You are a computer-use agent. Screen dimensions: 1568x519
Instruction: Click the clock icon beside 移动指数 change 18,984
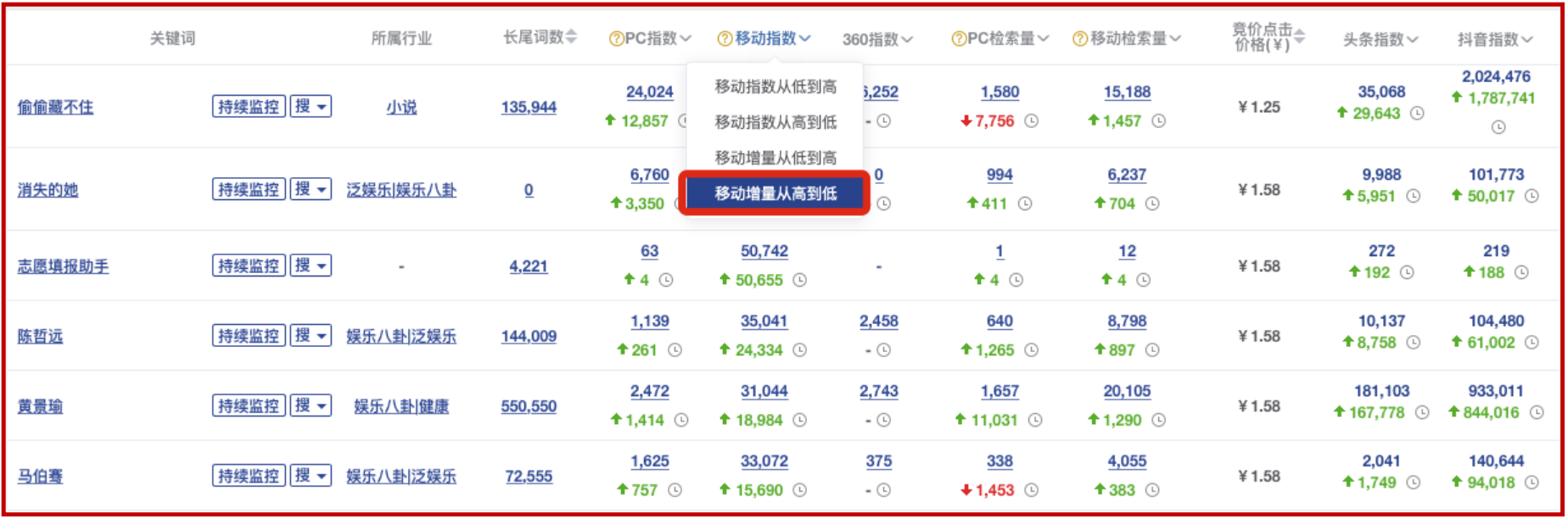[800, 420]
